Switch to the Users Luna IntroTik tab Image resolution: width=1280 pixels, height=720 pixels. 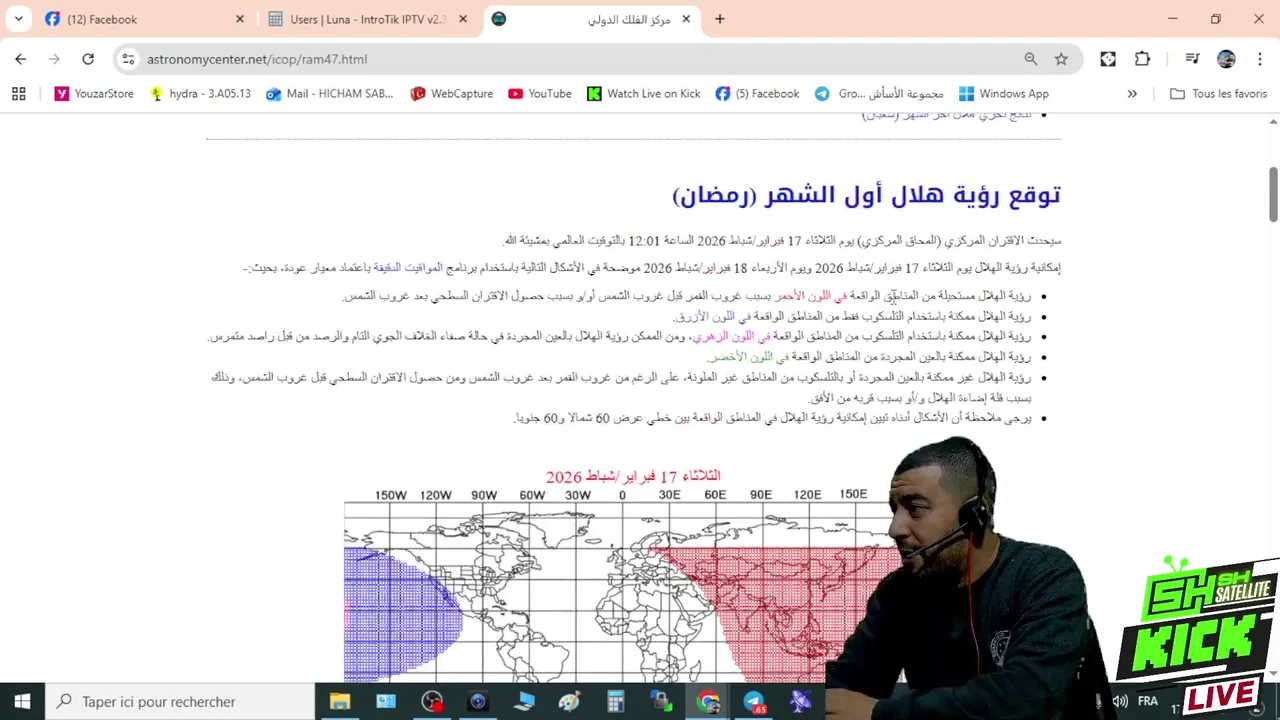(x=368, y=19)
